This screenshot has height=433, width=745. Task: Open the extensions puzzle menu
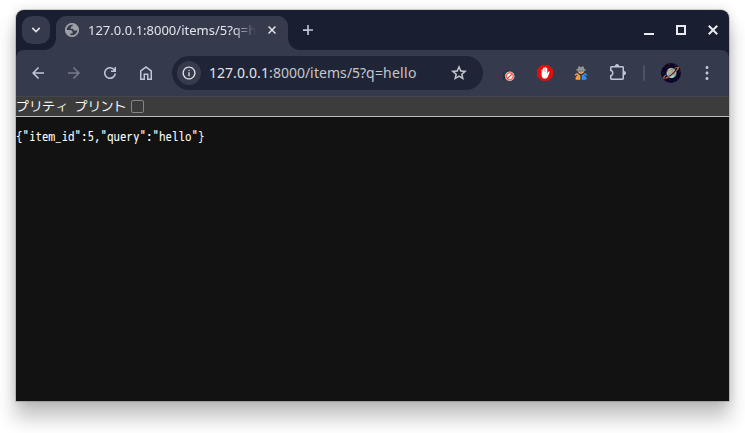(617, 73)
